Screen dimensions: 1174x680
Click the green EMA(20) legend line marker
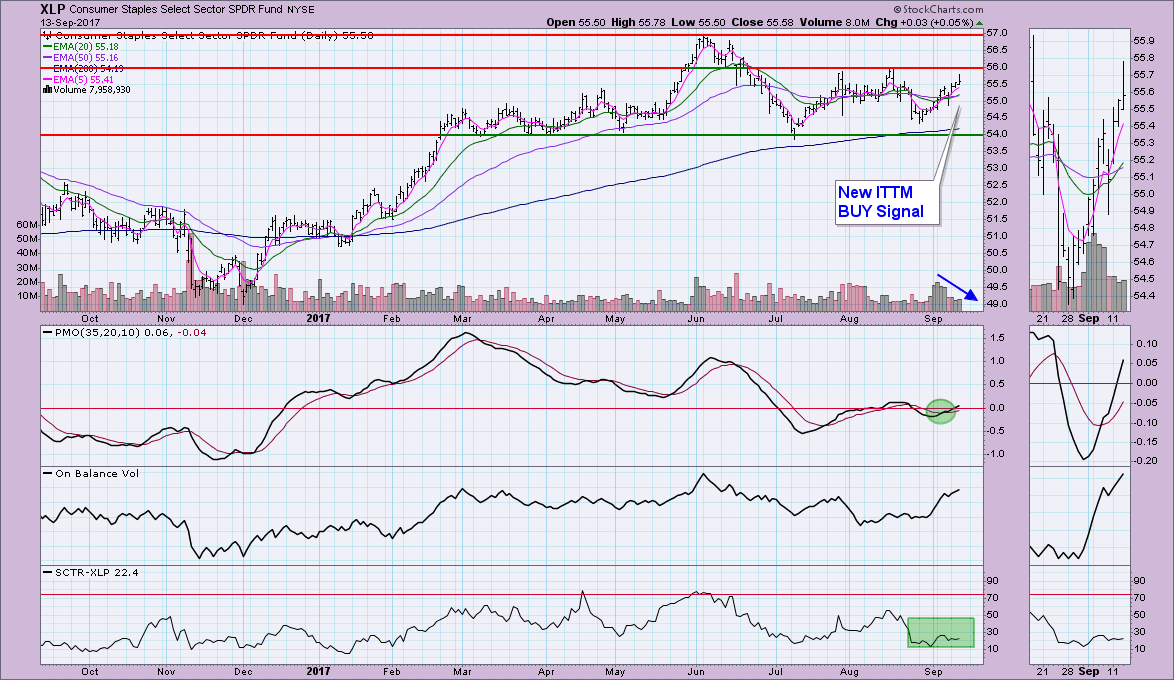coord(48,46)
